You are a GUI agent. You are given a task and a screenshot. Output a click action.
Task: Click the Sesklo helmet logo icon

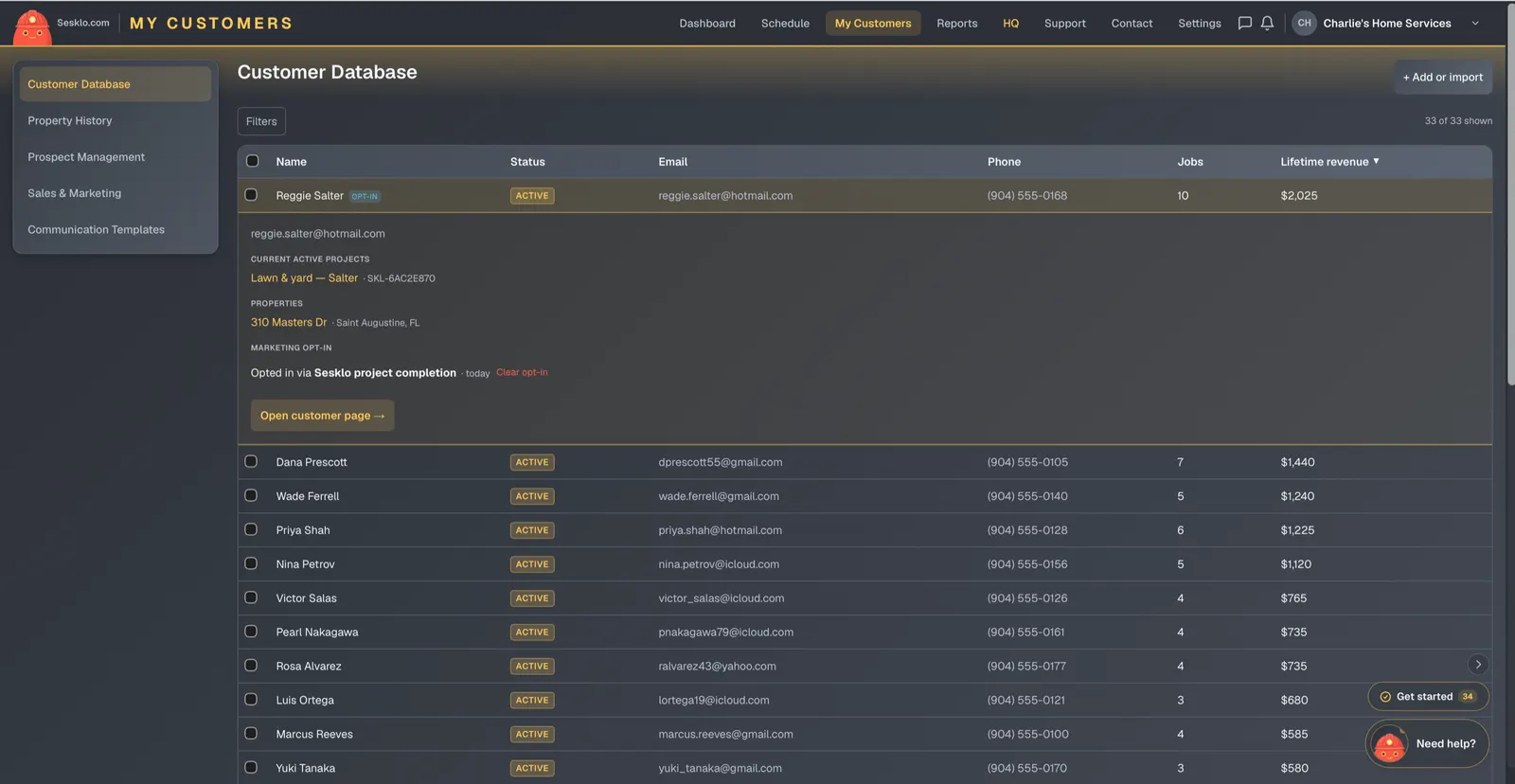tap(32, 27)
